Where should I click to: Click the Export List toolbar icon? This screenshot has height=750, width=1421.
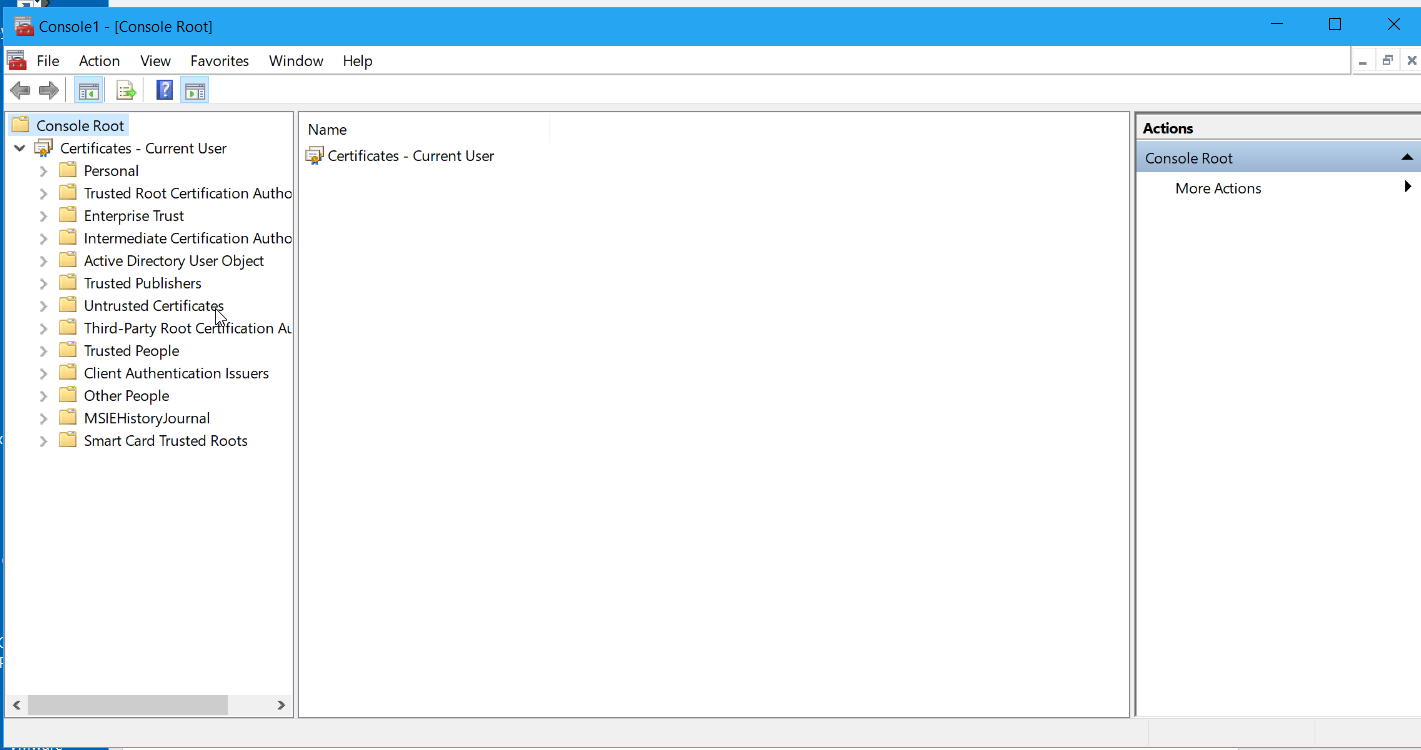coord(126,91)
